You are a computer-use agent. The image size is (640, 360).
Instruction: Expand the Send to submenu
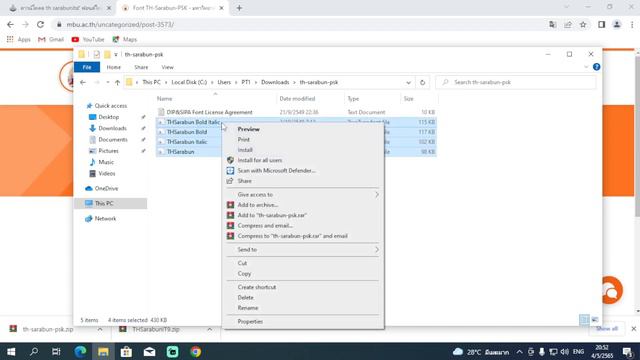tap(303, 249)
